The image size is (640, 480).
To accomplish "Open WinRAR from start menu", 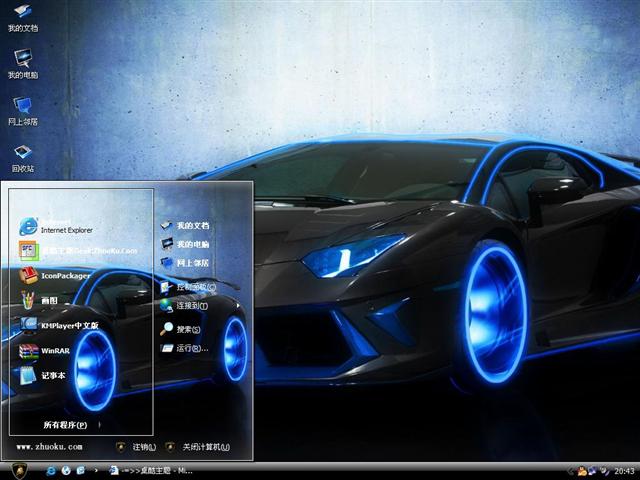I will [x=44, y=351].
